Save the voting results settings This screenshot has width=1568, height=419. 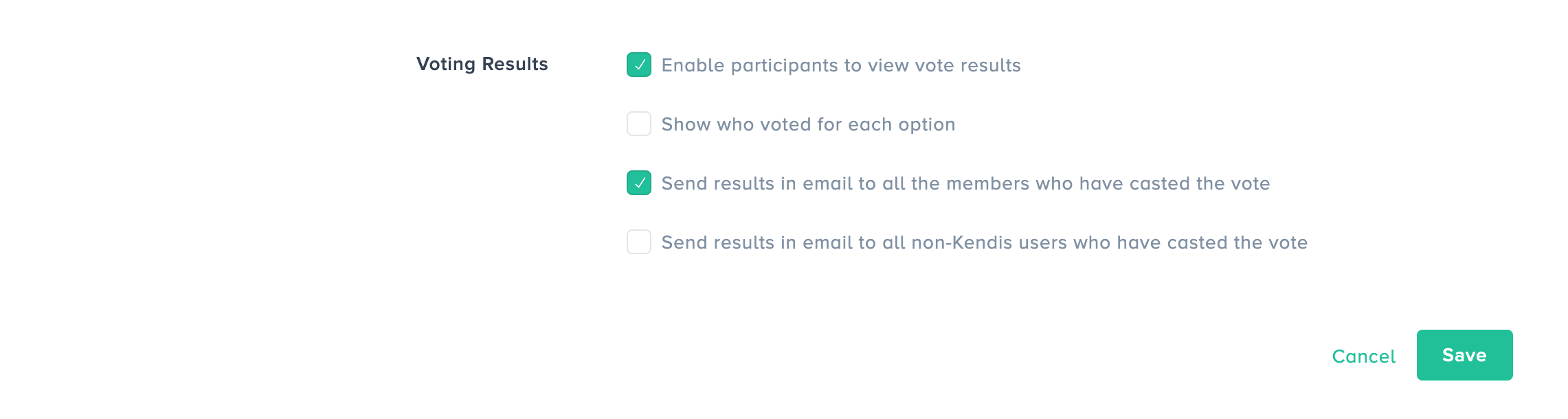coord(1464,355)
